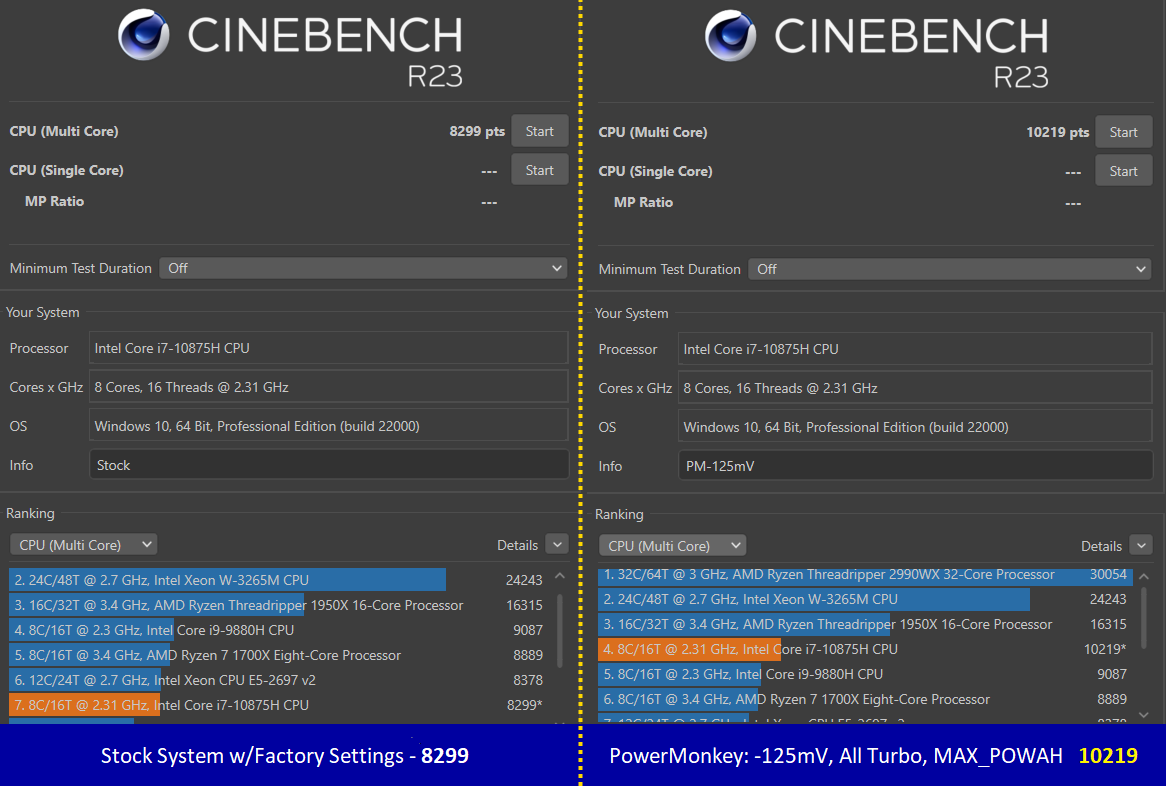
Task: Click Cores x GHz field in right window
Action: [915, 388]
